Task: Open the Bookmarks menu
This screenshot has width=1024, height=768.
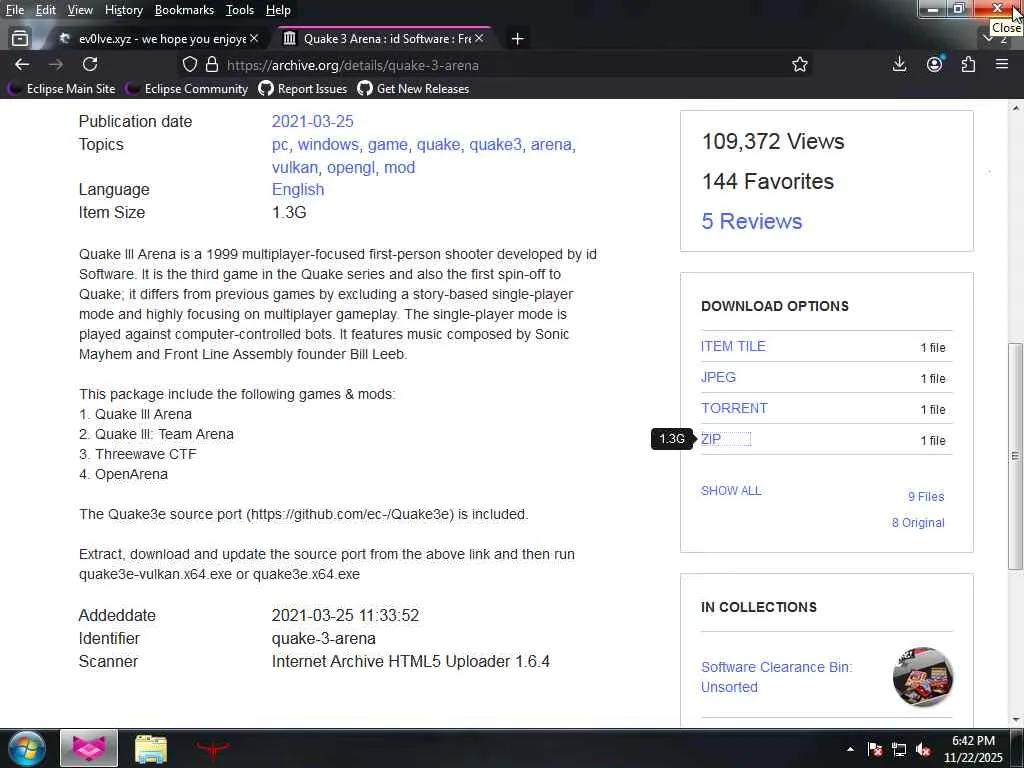Action: coord(184,10)
